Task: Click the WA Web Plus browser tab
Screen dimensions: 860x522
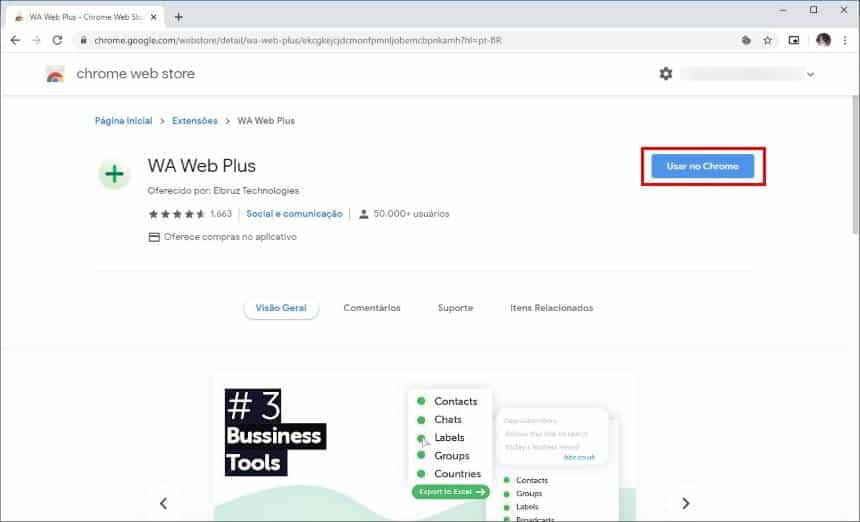Action: (x=87, y=17)
